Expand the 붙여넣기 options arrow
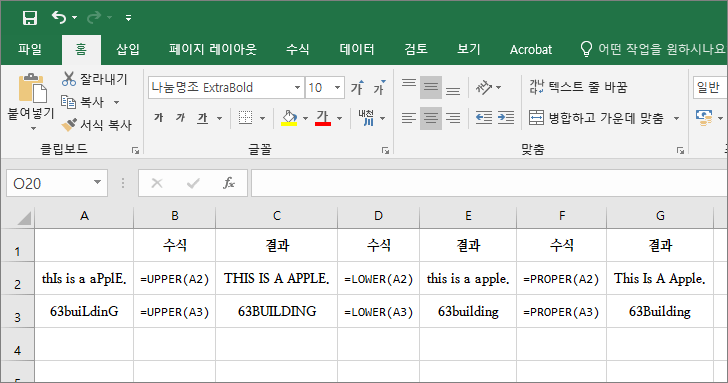This screenshot has height=383, width=728. (x=32, y=128)
